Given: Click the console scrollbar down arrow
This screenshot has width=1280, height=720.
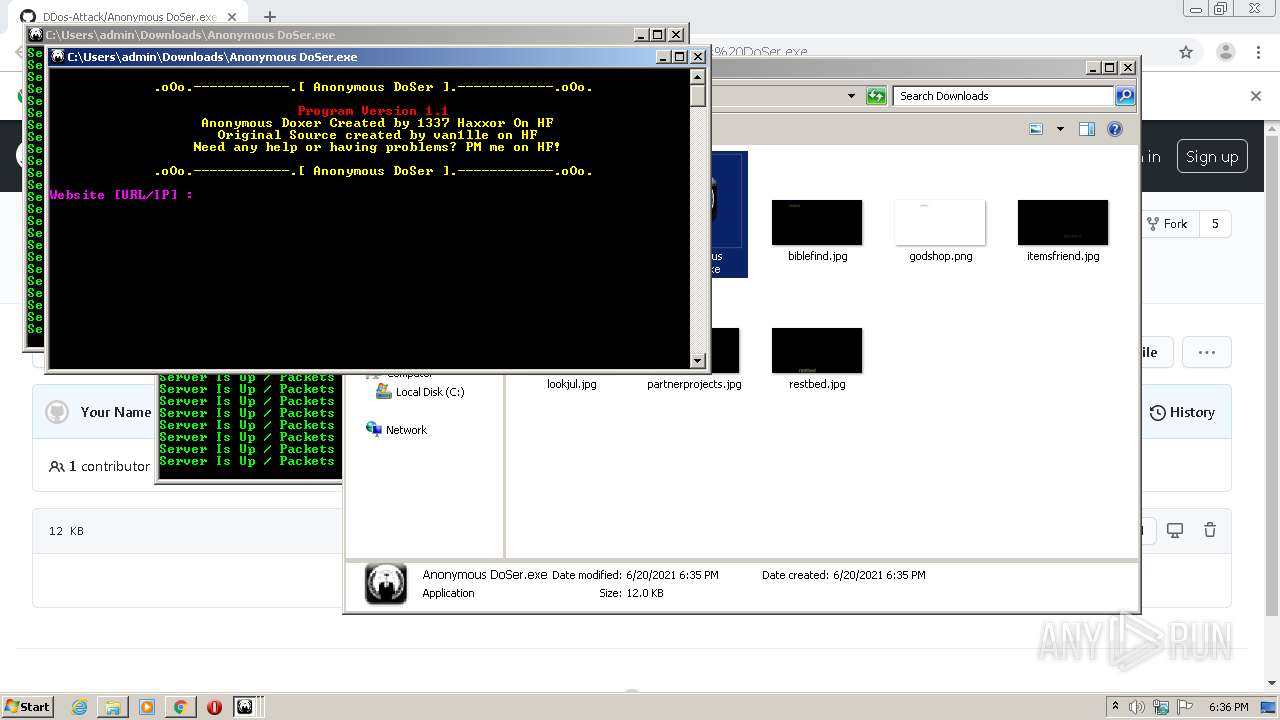Looking at the screenshot, I should click(x=698, y=360).
